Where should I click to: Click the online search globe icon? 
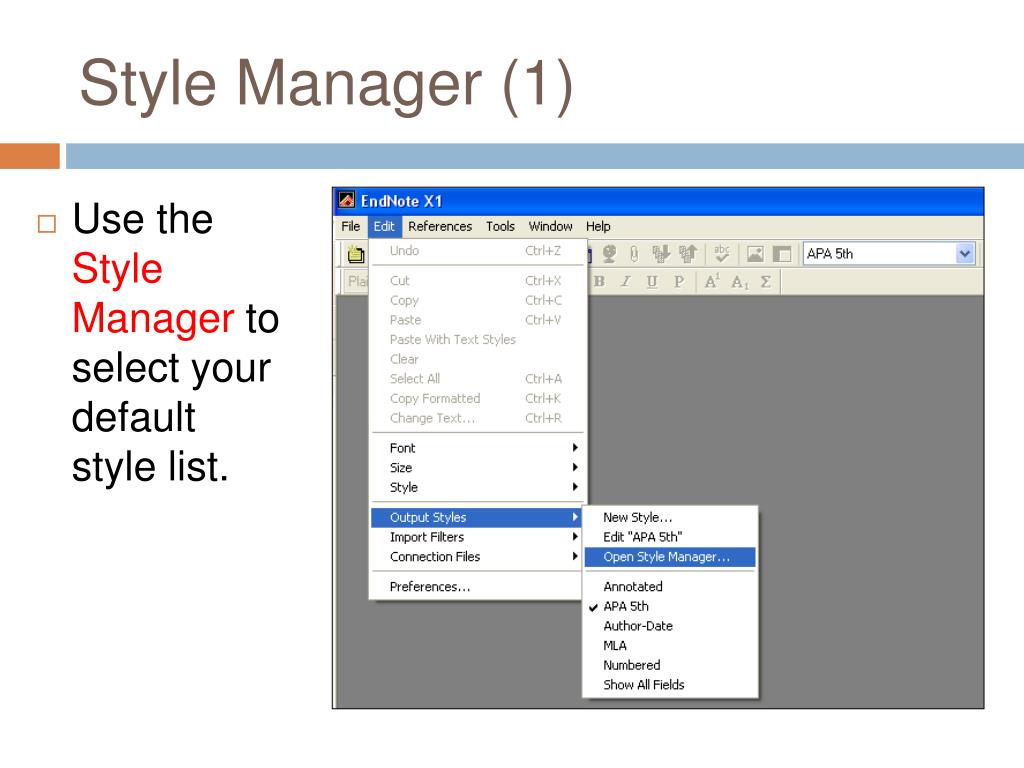pyautogui.click(x=609, y=253)
